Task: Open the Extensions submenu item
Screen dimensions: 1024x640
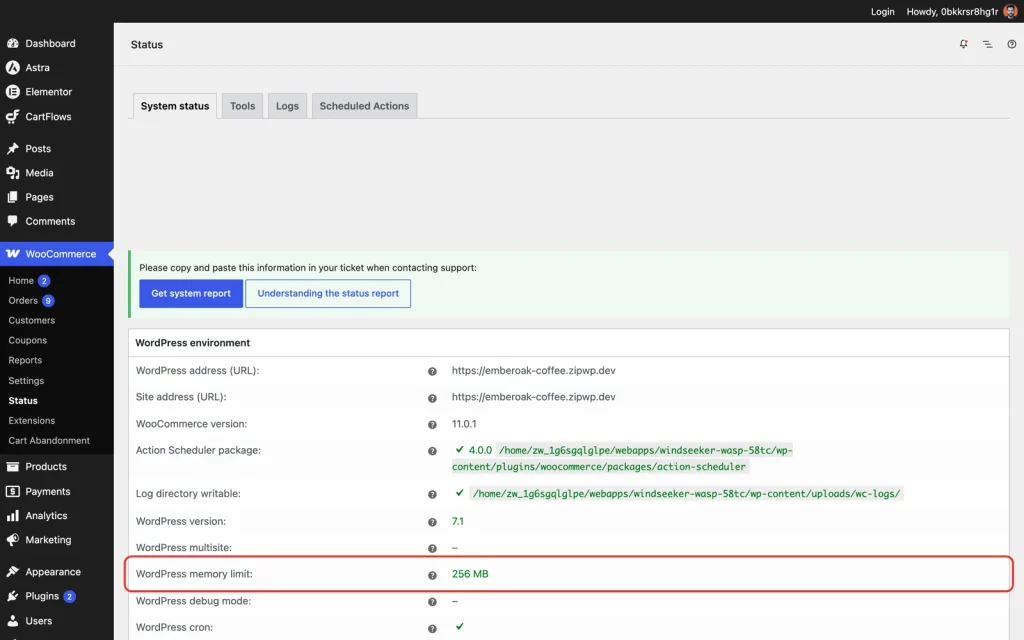Action: tap(31, 421)
